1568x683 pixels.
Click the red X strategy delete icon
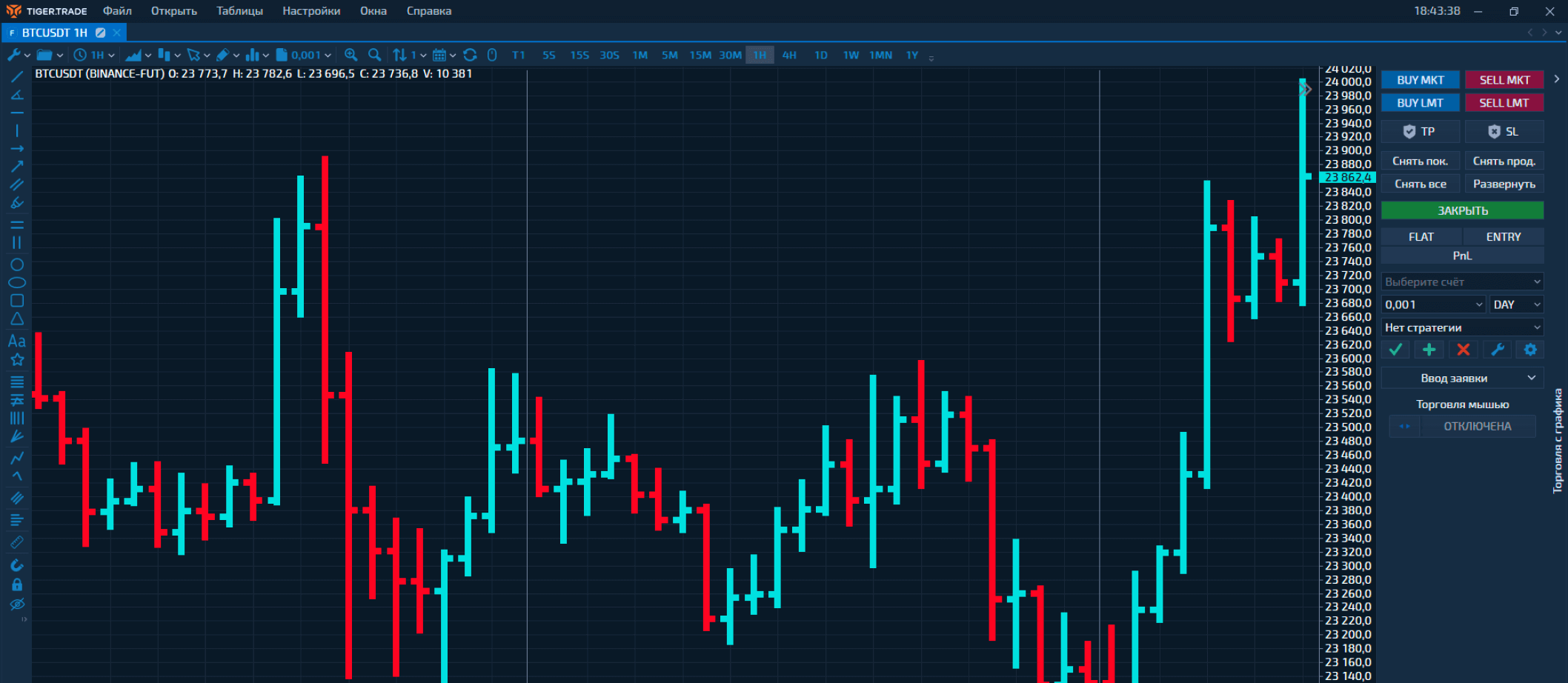[1463, 350]
